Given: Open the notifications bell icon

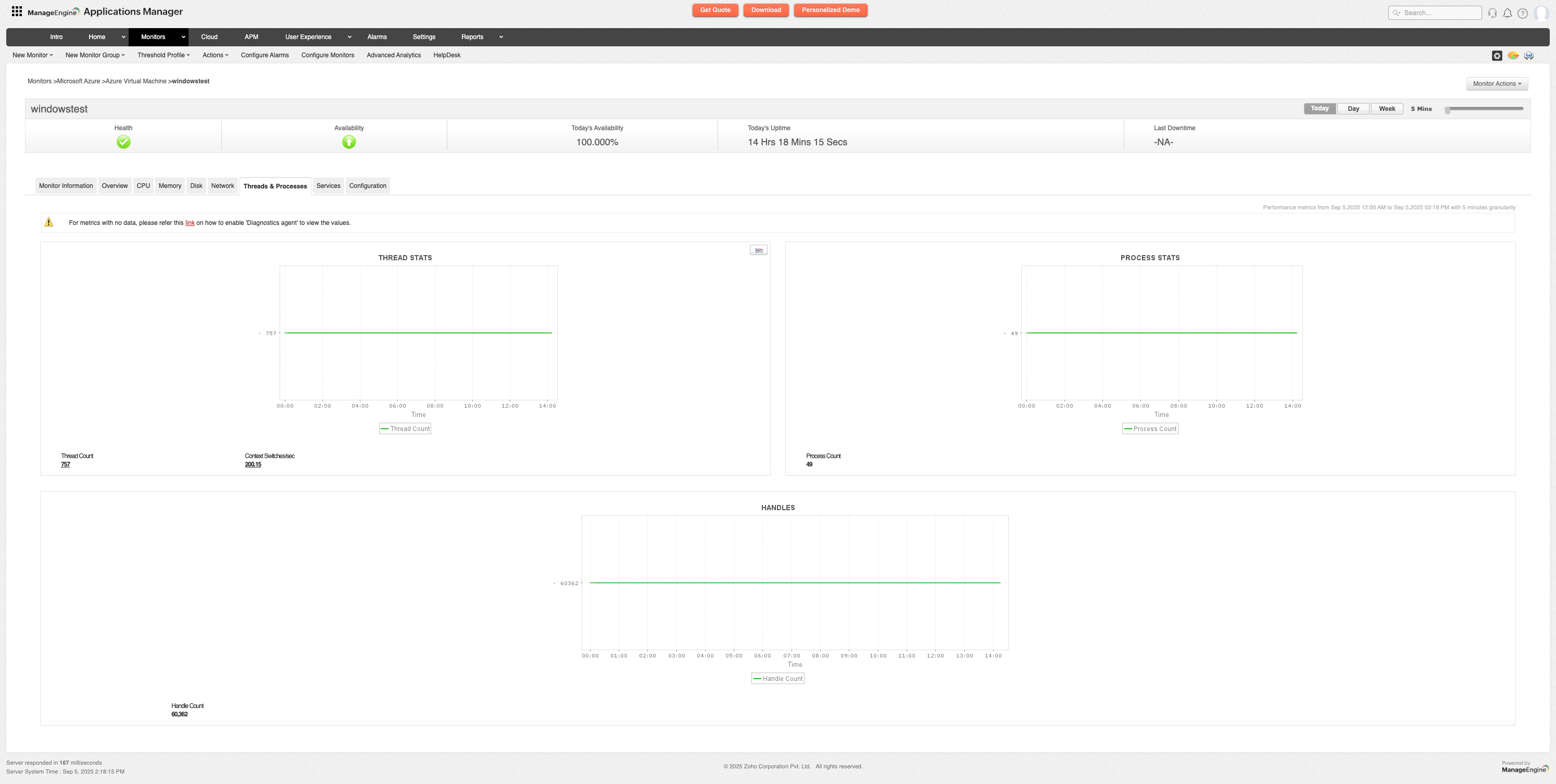Looking at the screenshot, I should click(x=1508, y=12).
